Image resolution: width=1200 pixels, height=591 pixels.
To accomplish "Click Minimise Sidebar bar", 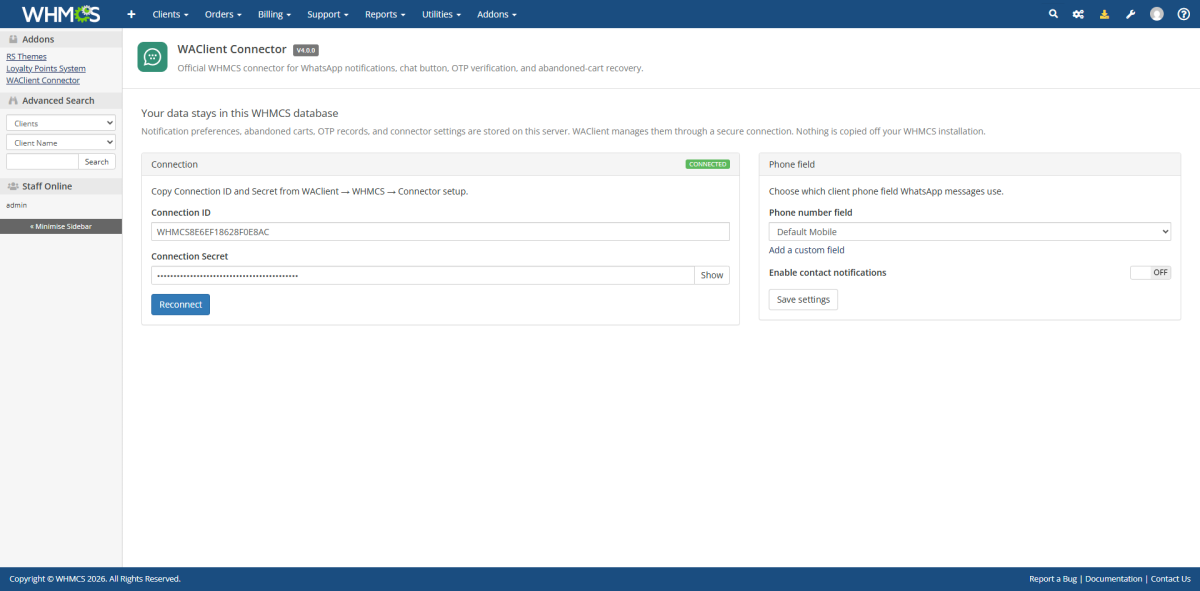I will [61, 226].
